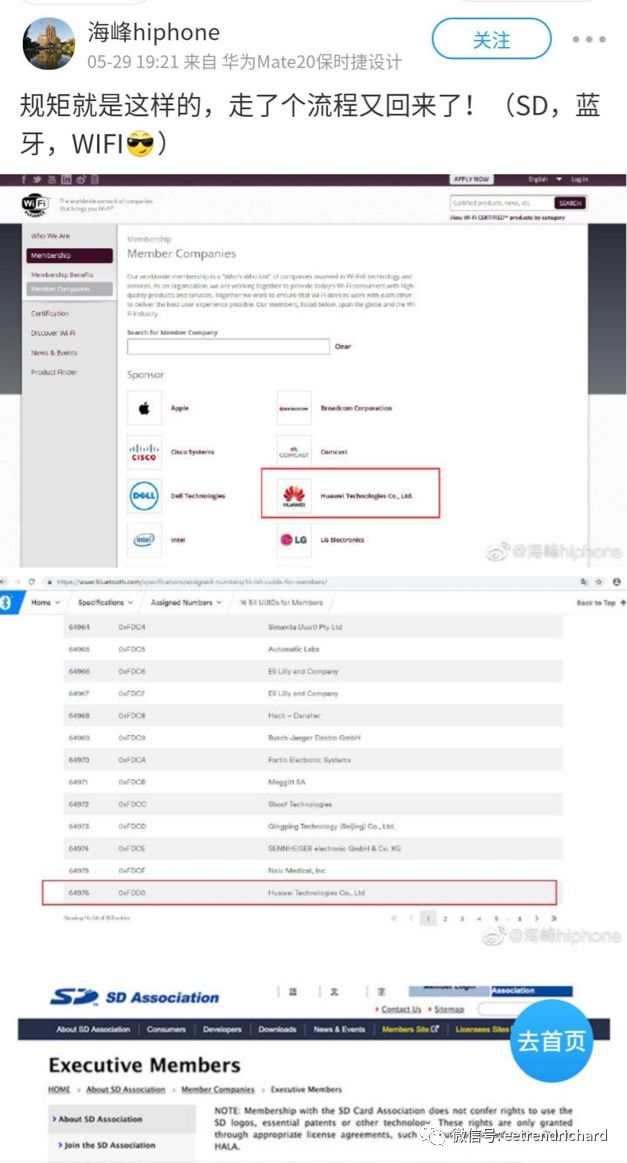
Task: Select Membership in the sidebar
Action: tap(70, 255)
